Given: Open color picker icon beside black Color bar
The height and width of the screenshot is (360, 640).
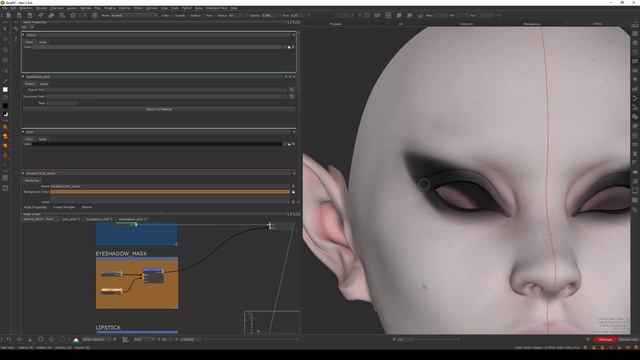Looking at the screenshot, I should click(x=289, y=144).
